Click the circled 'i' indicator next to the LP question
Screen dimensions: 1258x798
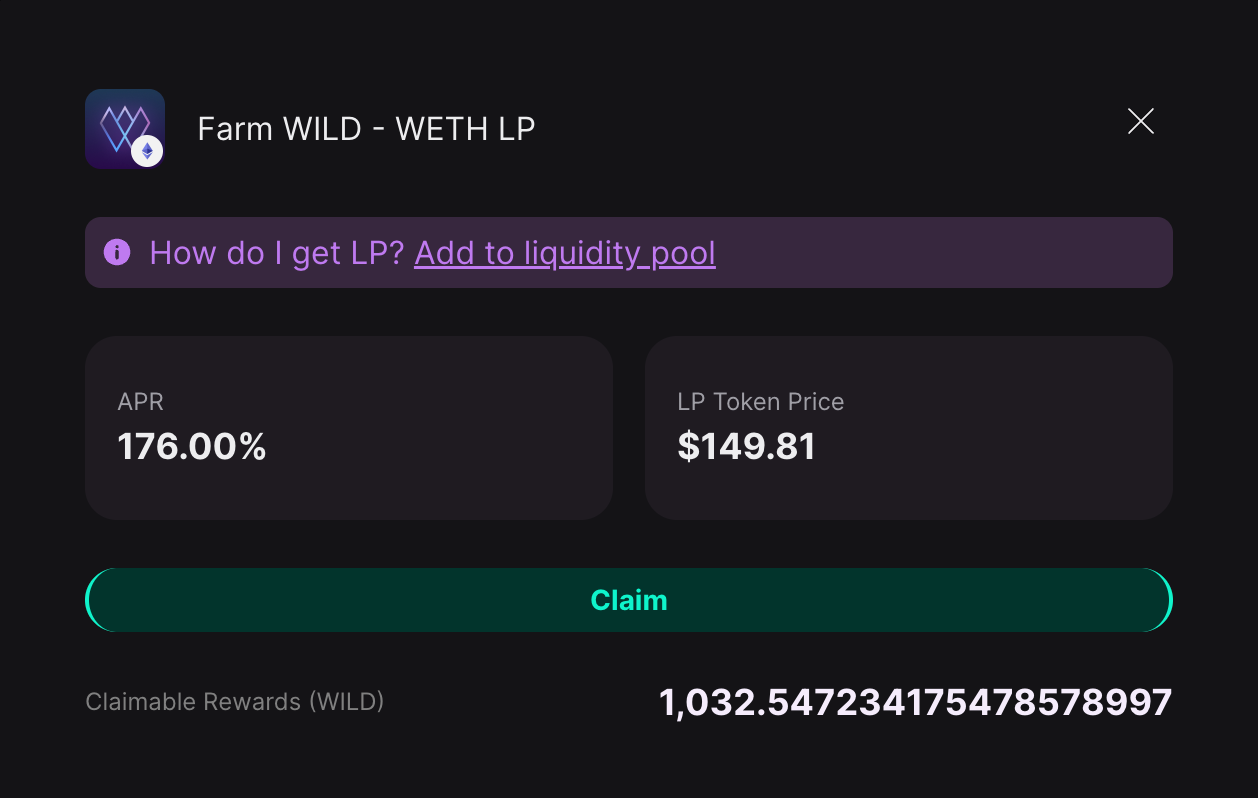[x=117, y=252]
